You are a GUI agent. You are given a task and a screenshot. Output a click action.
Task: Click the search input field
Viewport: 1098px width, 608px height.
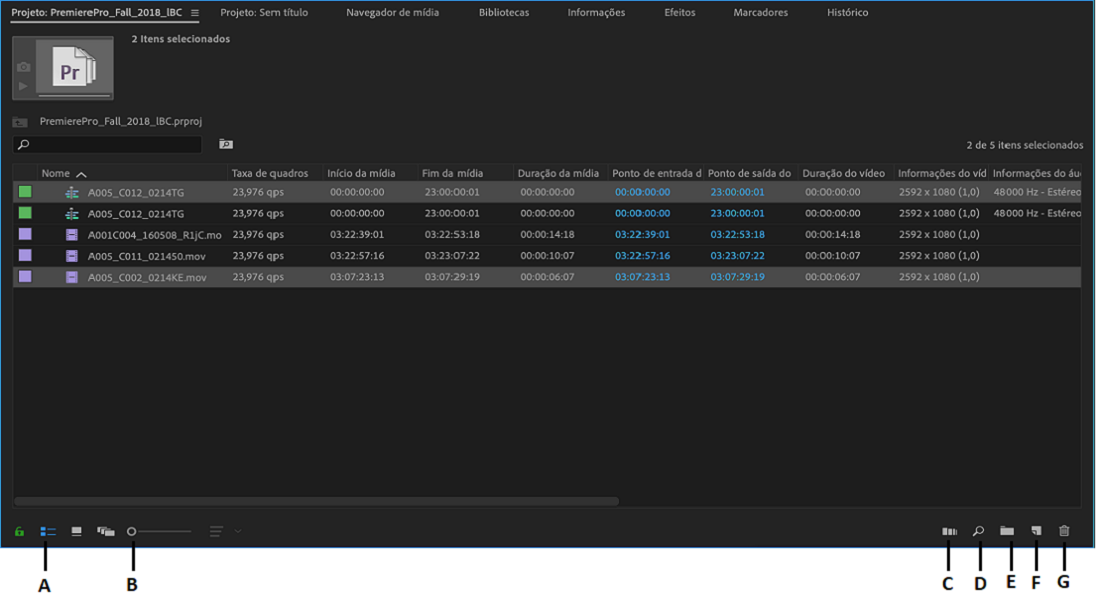[108, 144]
